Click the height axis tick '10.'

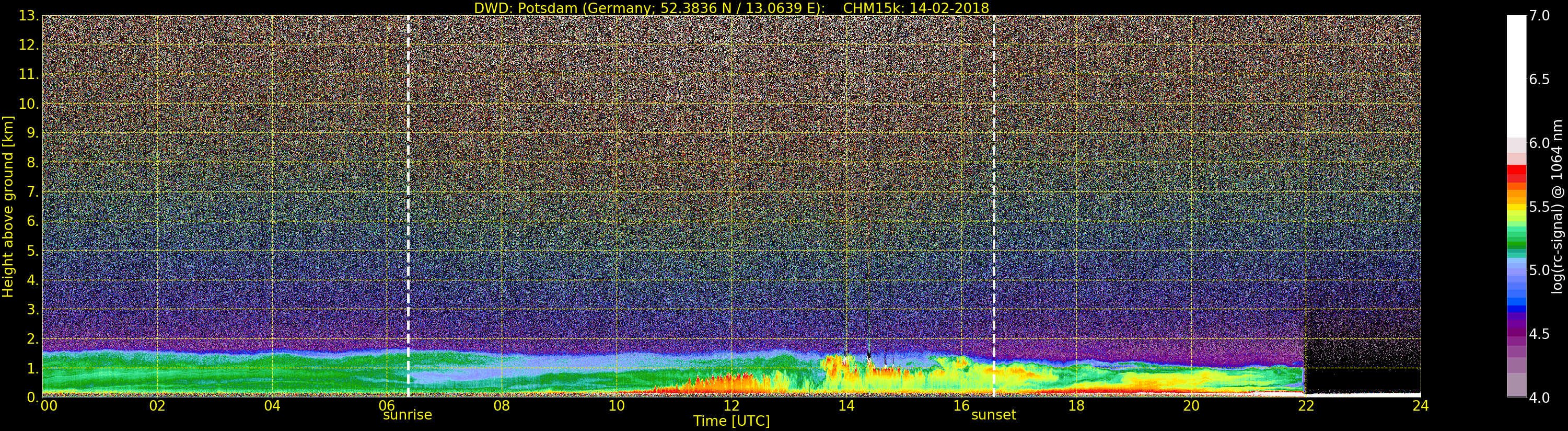point(29,104)
